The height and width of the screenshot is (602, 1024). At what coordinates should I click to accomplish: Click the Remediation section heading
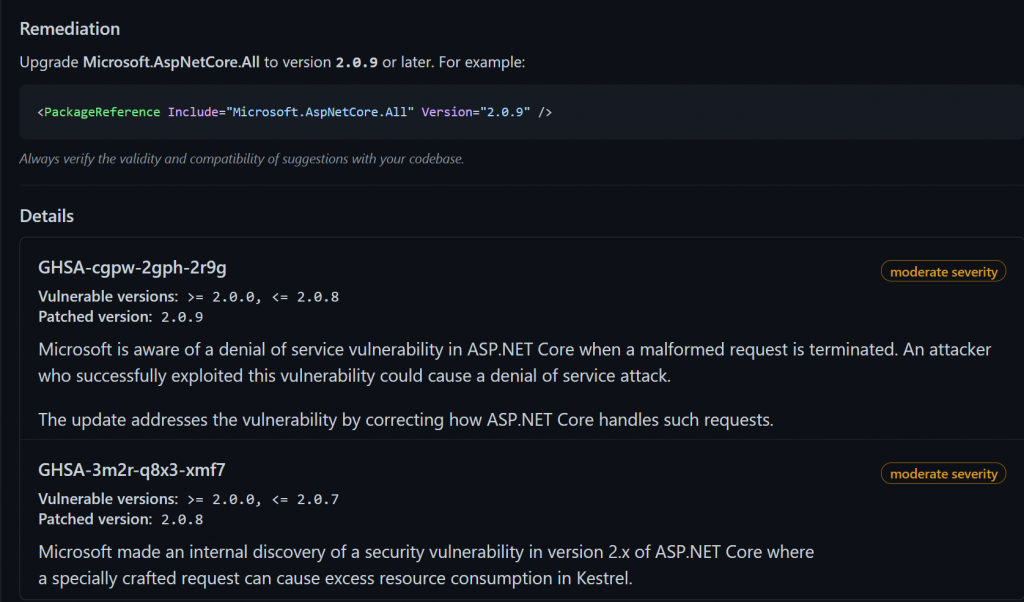(70, 29)
